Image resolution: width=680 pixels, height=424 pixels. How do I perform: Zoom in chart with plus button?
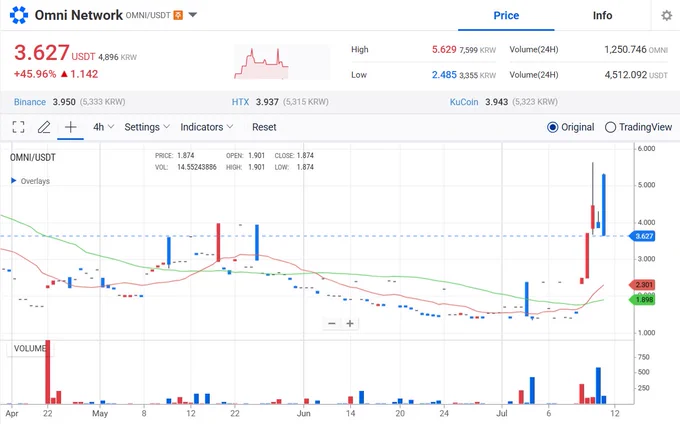(350, 323)
